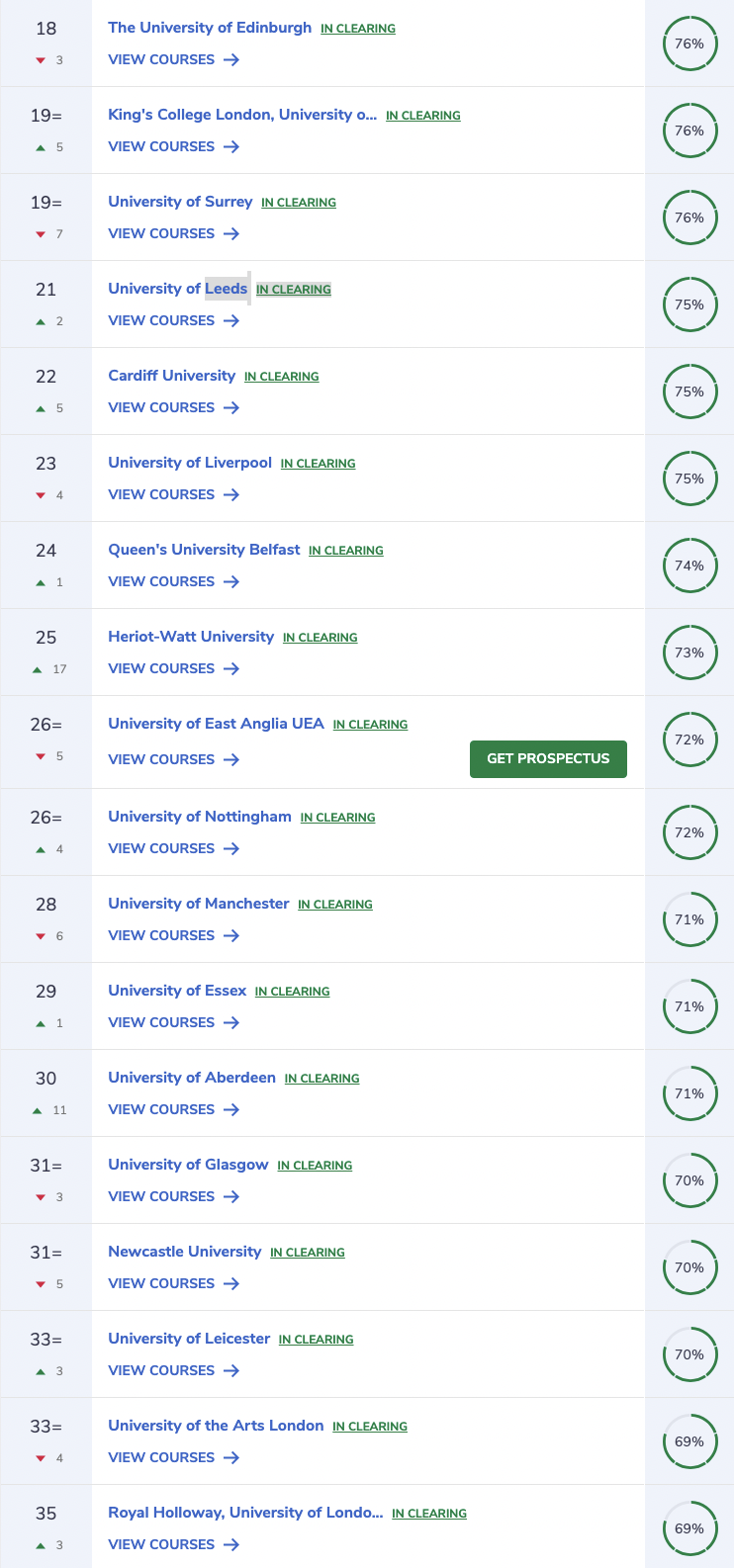Image resolution: width=734 pixels, height=1568 pixels.
Task: Open In Clearing link for University of Manchester
Action: coord(335,905)
